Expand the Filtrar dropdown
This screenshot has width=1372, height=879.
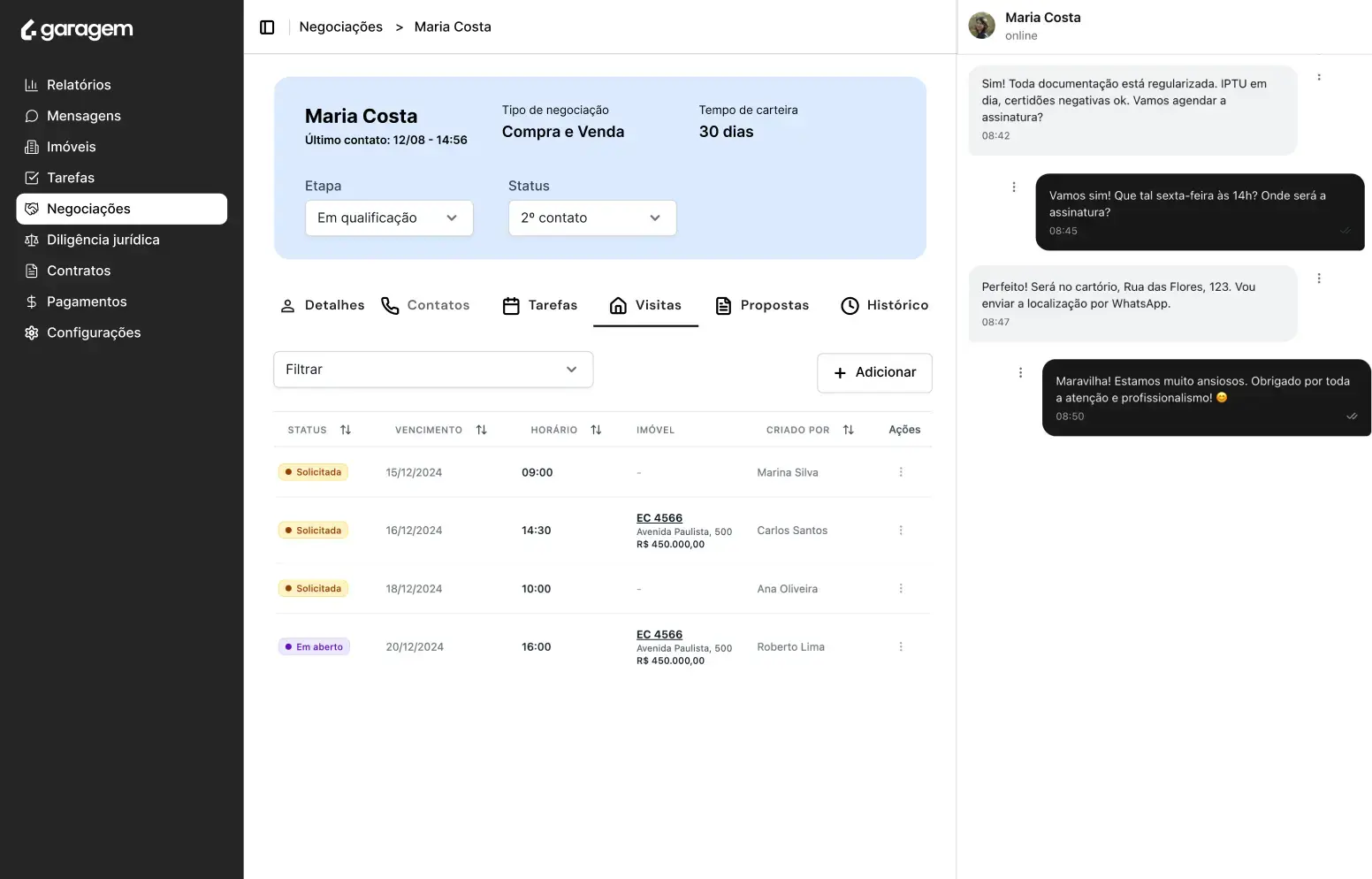(432, 369)
